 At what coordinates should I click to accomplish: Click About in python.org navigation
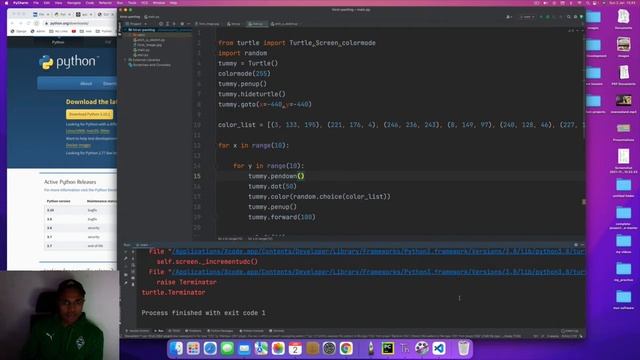(x=86, y=83)
